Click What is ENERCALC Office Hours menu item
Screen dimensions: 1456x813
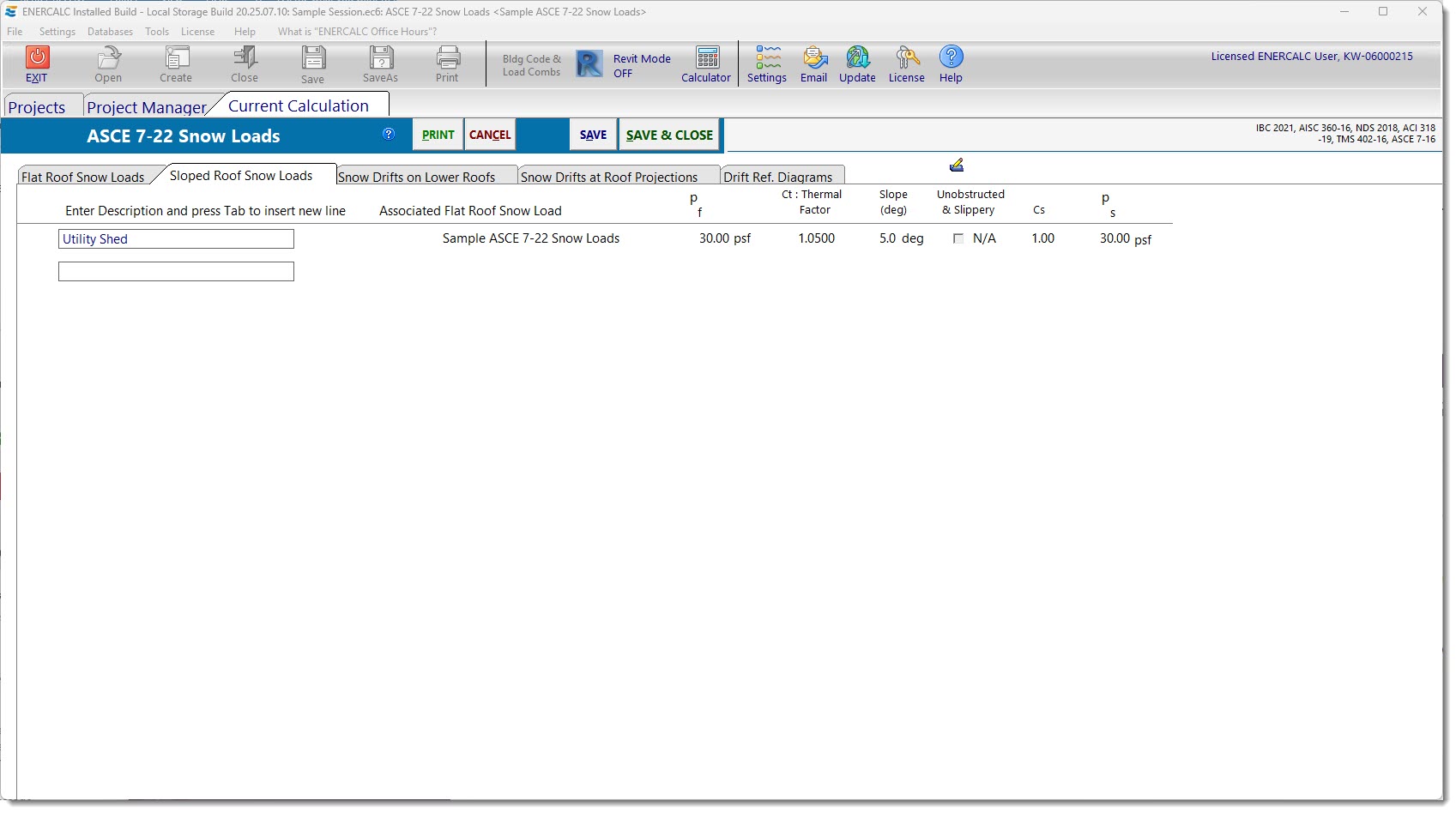pos(357,32)
